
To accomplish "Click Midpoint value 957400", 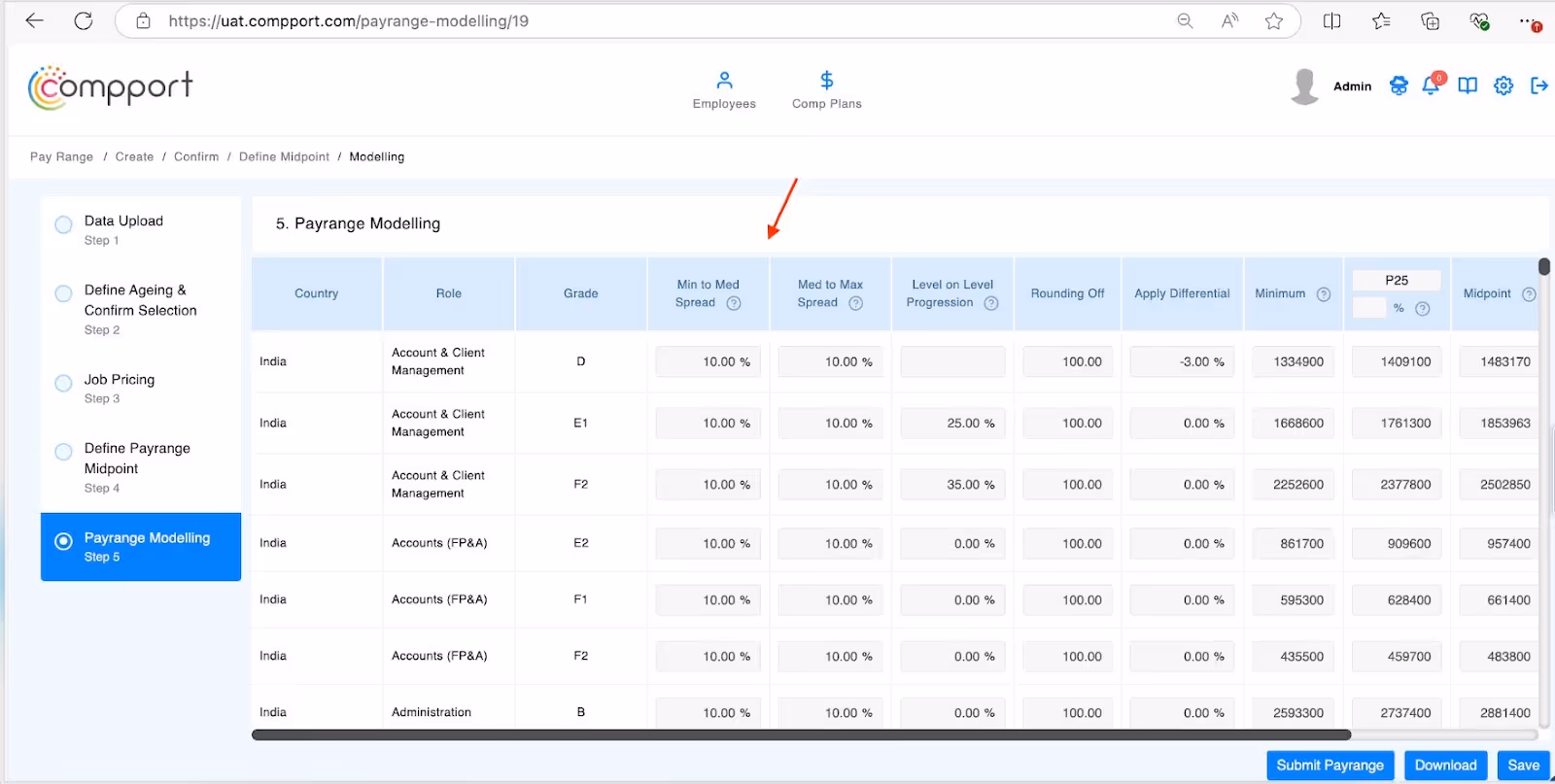I will coord(1499,544).
